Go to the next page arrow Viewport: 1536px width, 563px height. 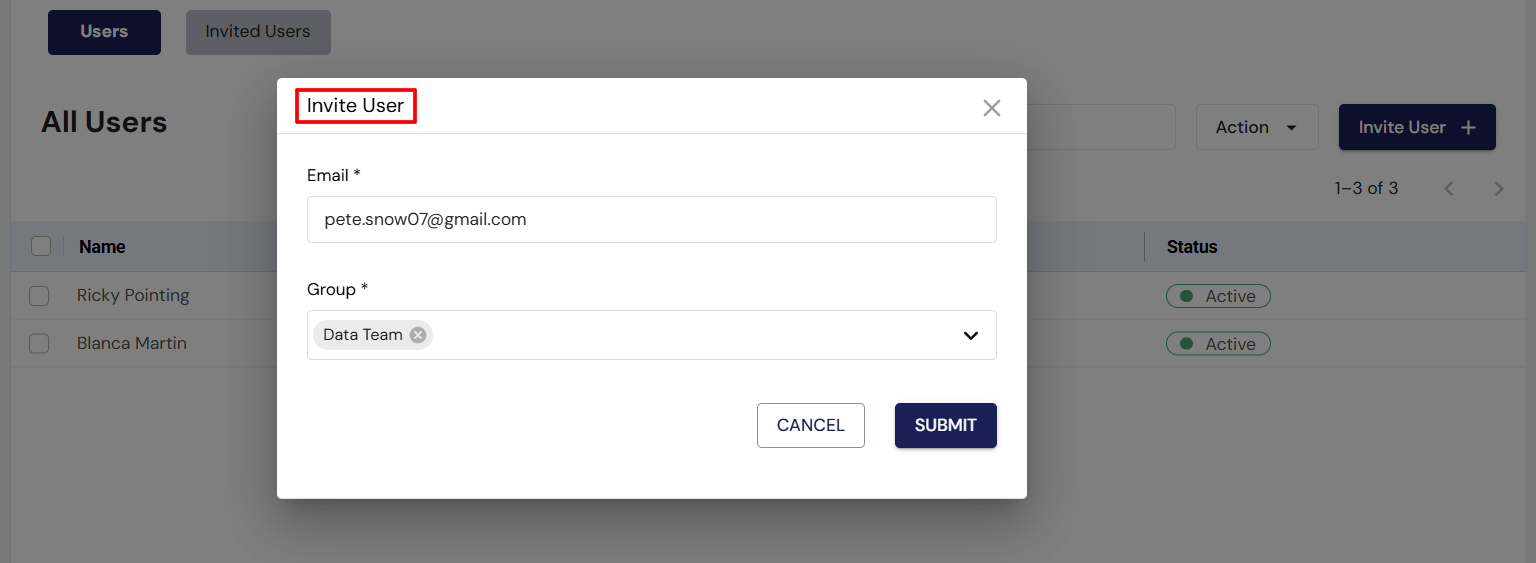coord(1498,188)
